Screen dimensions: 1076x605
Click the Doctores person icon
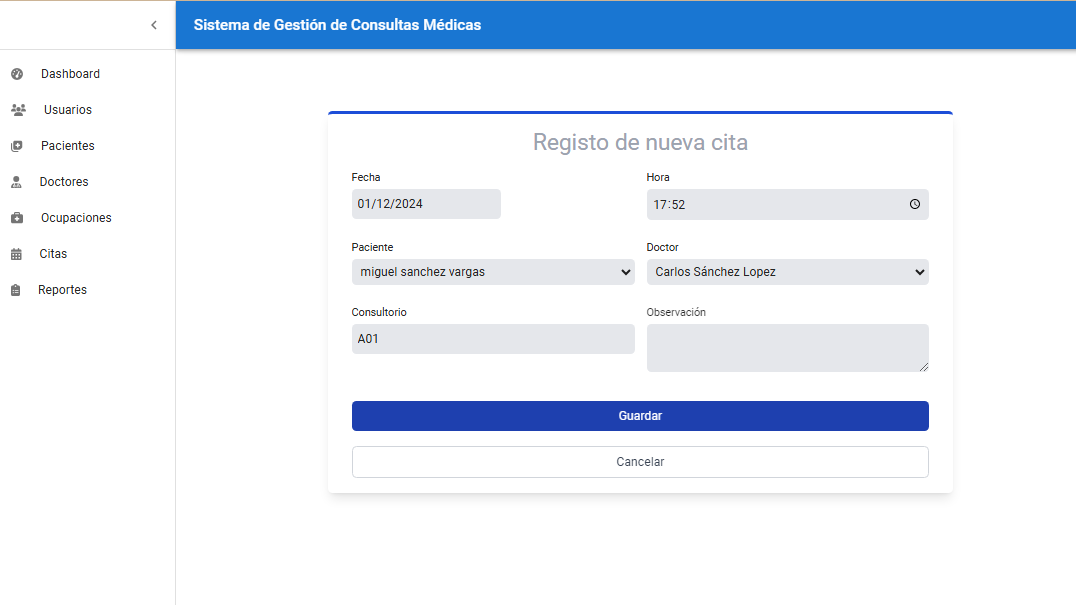[16, 182]
